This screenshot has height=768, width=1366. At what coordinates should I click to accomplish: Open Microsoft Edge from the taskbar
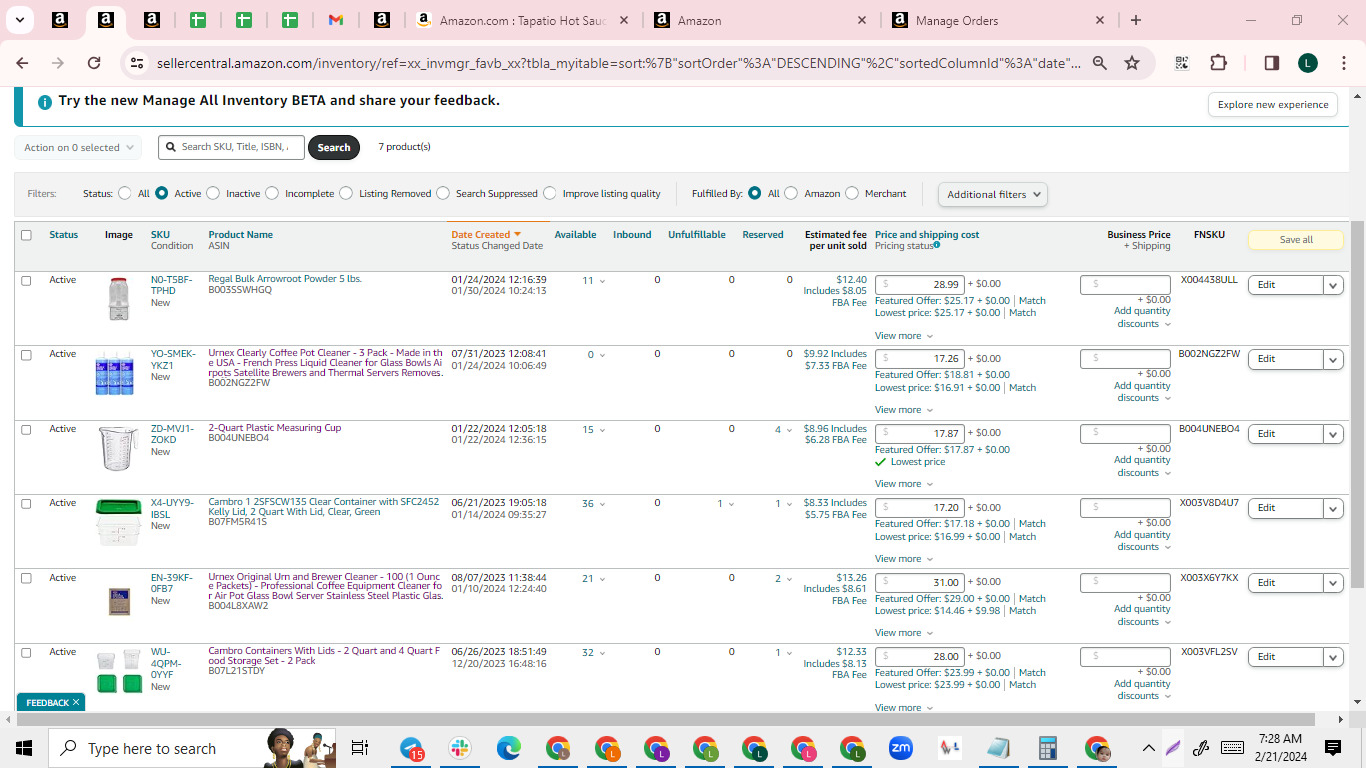pos(509,748)
